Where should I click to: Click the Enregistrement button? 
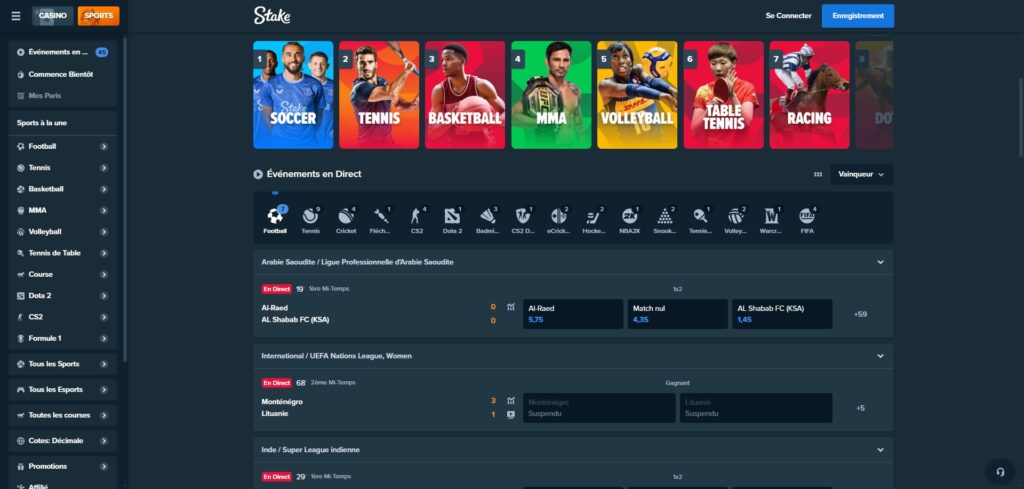point(857,16)
